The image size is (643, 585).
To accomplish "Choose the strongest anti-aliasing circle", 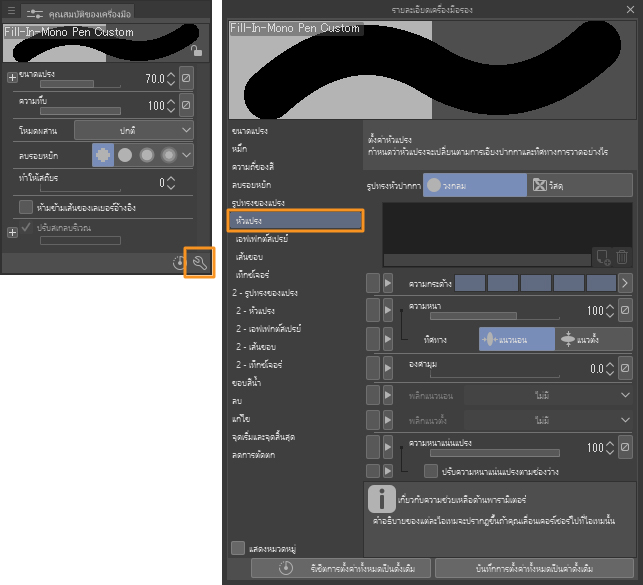I will click(x=169, y=155).
